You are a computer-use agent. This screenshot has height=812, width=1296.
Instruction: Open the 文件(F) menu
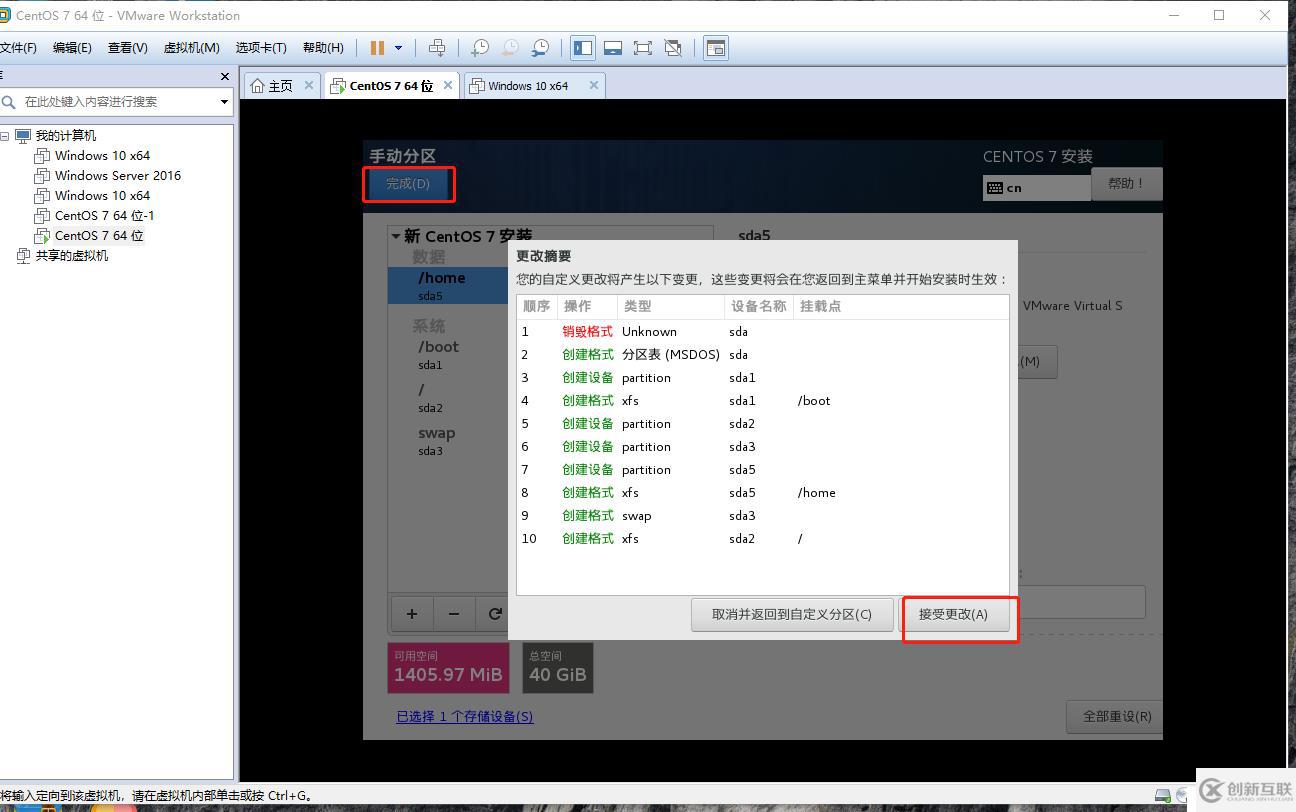pos(18,47)
